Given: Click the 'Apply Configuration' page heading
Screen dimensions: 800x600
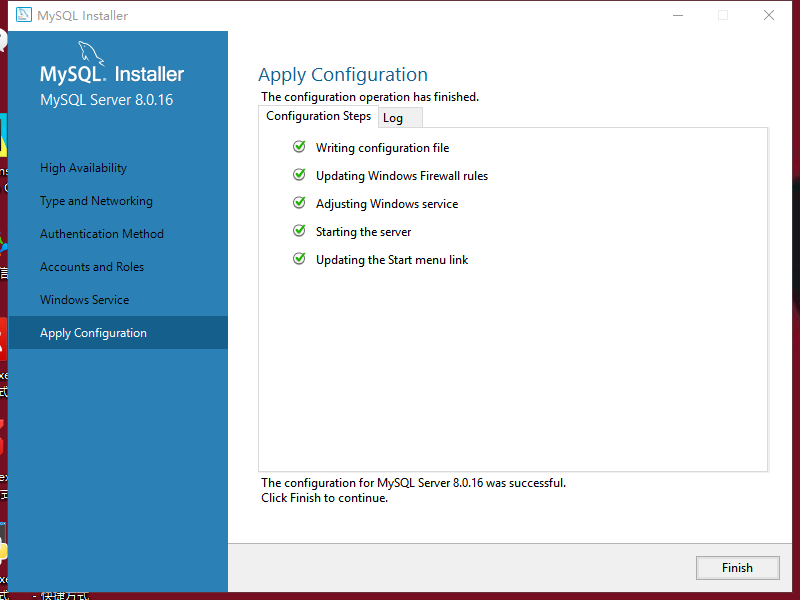Looking at the screenshot, I should click(343, 75).
